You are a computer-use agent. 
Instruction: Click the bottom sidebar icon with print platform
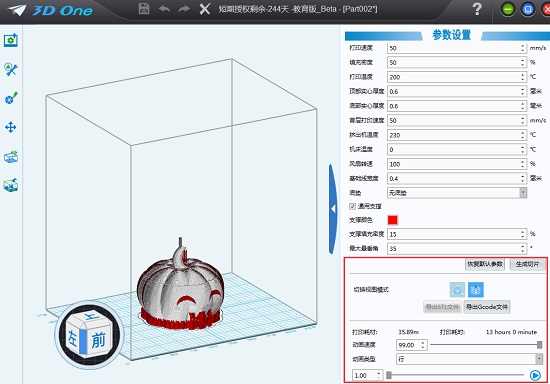click(x=11, y=185)
